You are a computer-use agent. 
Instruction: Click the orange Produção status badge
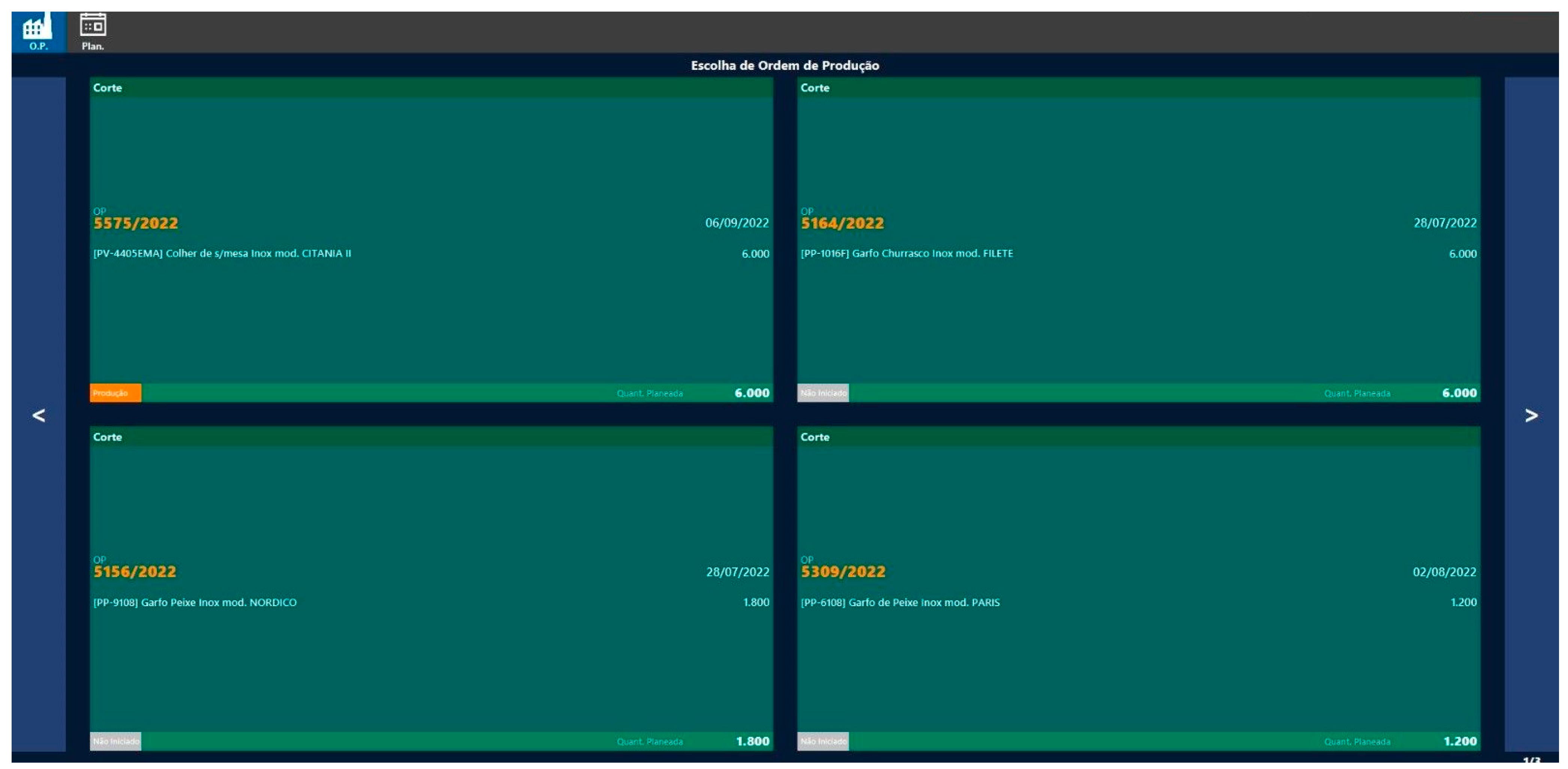[x=115, y=393]
